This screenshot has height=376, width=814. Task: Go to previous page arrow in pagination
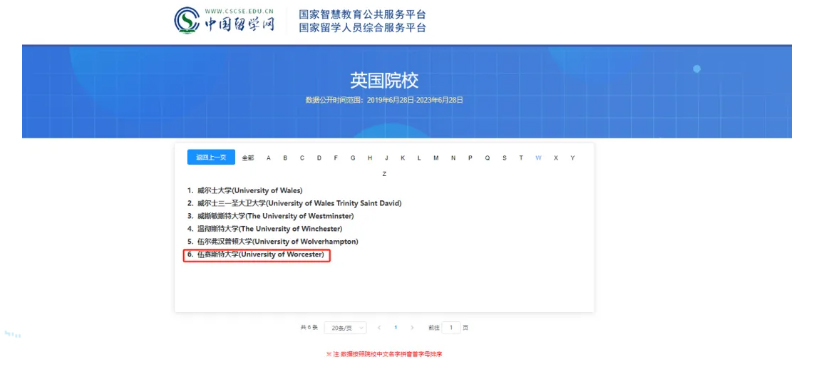(x=379, y=328)
